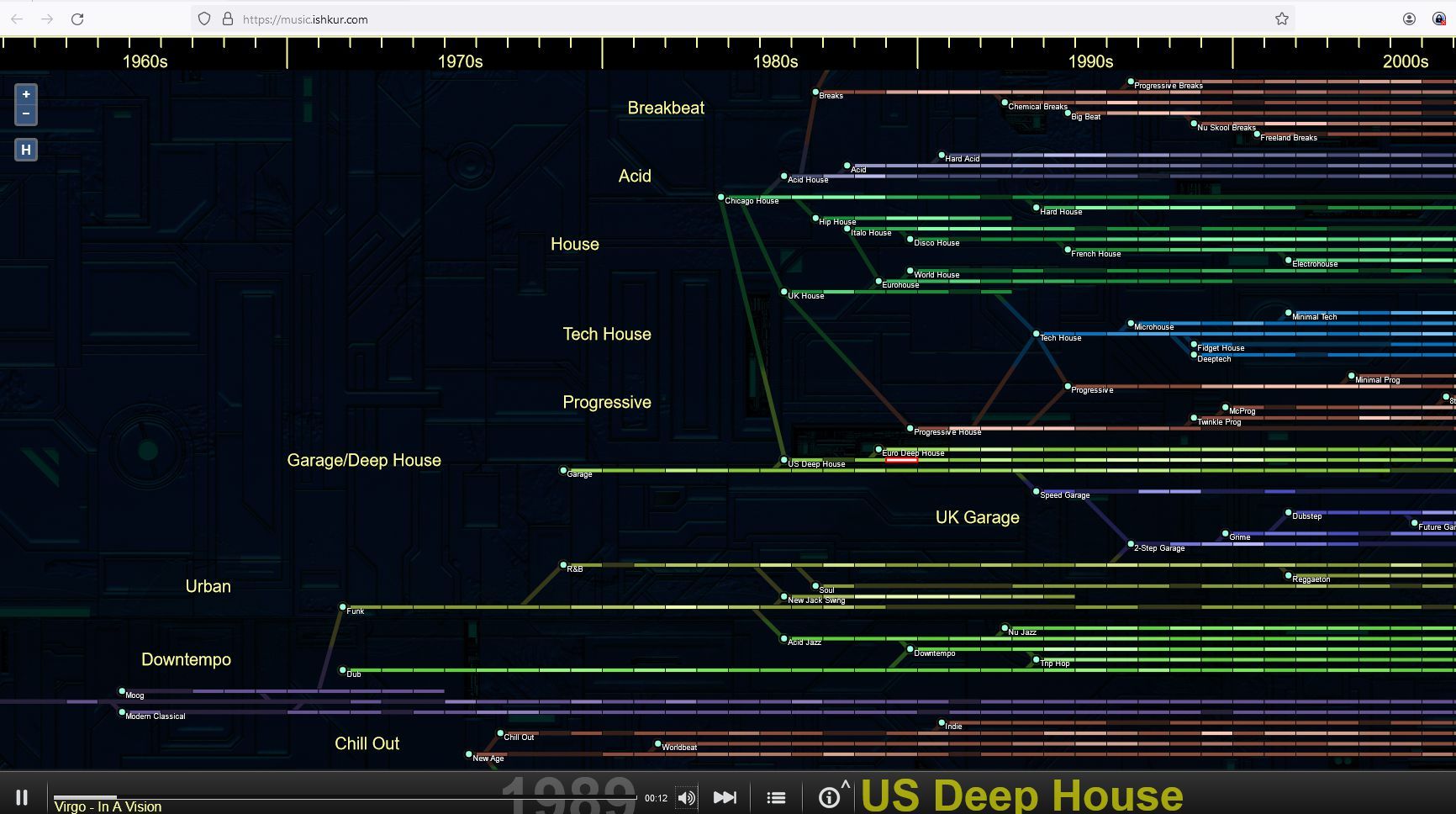The width and height of the screenshot is (1456, 814).
Task: Seek in the track progress bar
Action: tap(345, 796)
